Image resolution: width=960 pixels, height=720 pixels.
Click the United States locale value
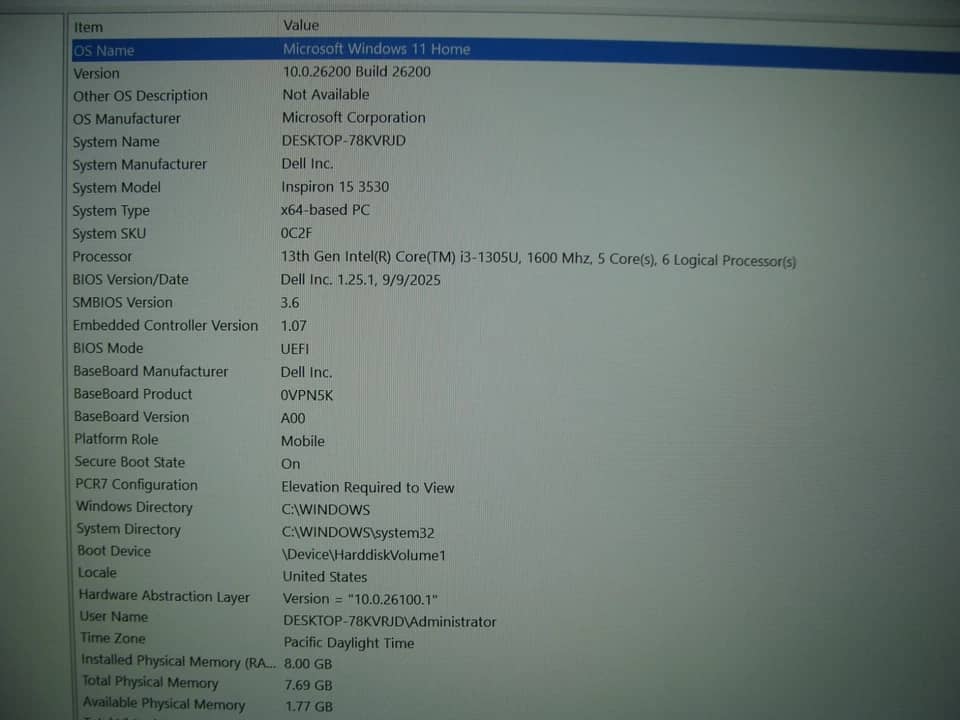click(324, 577)
